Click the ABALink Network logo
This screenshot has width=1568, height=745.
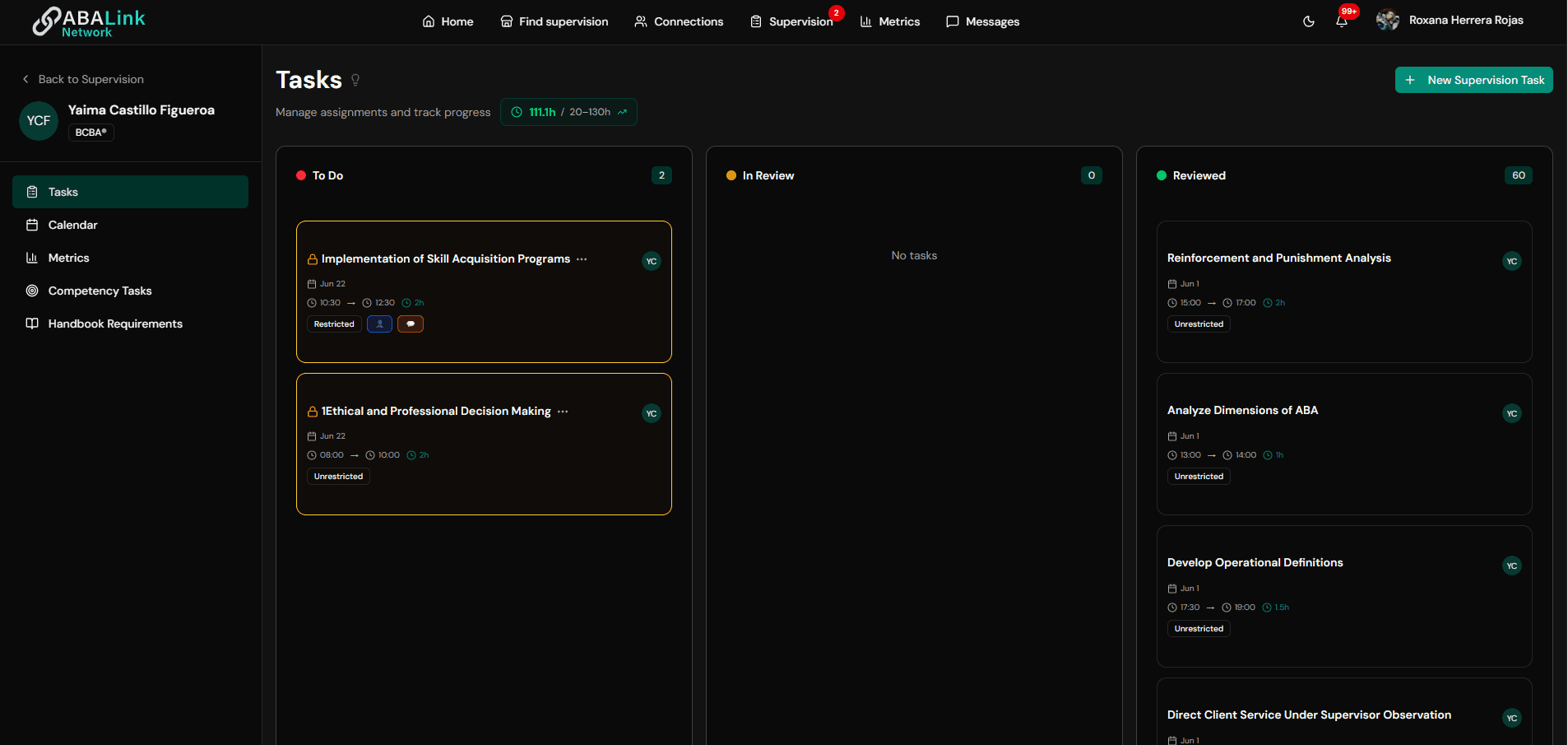click(x=89, y=22)
